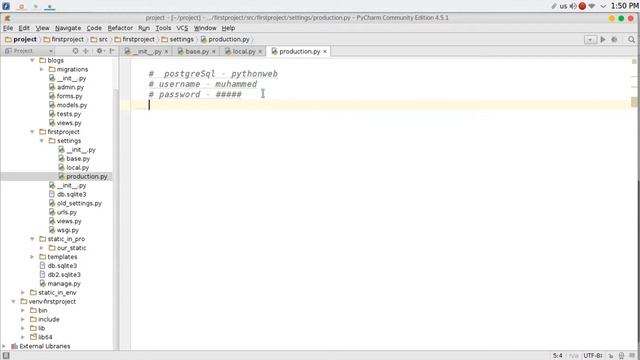Switch to the base.py editor tab
This screenshot has height=360, width=640.
coord(197,51)
